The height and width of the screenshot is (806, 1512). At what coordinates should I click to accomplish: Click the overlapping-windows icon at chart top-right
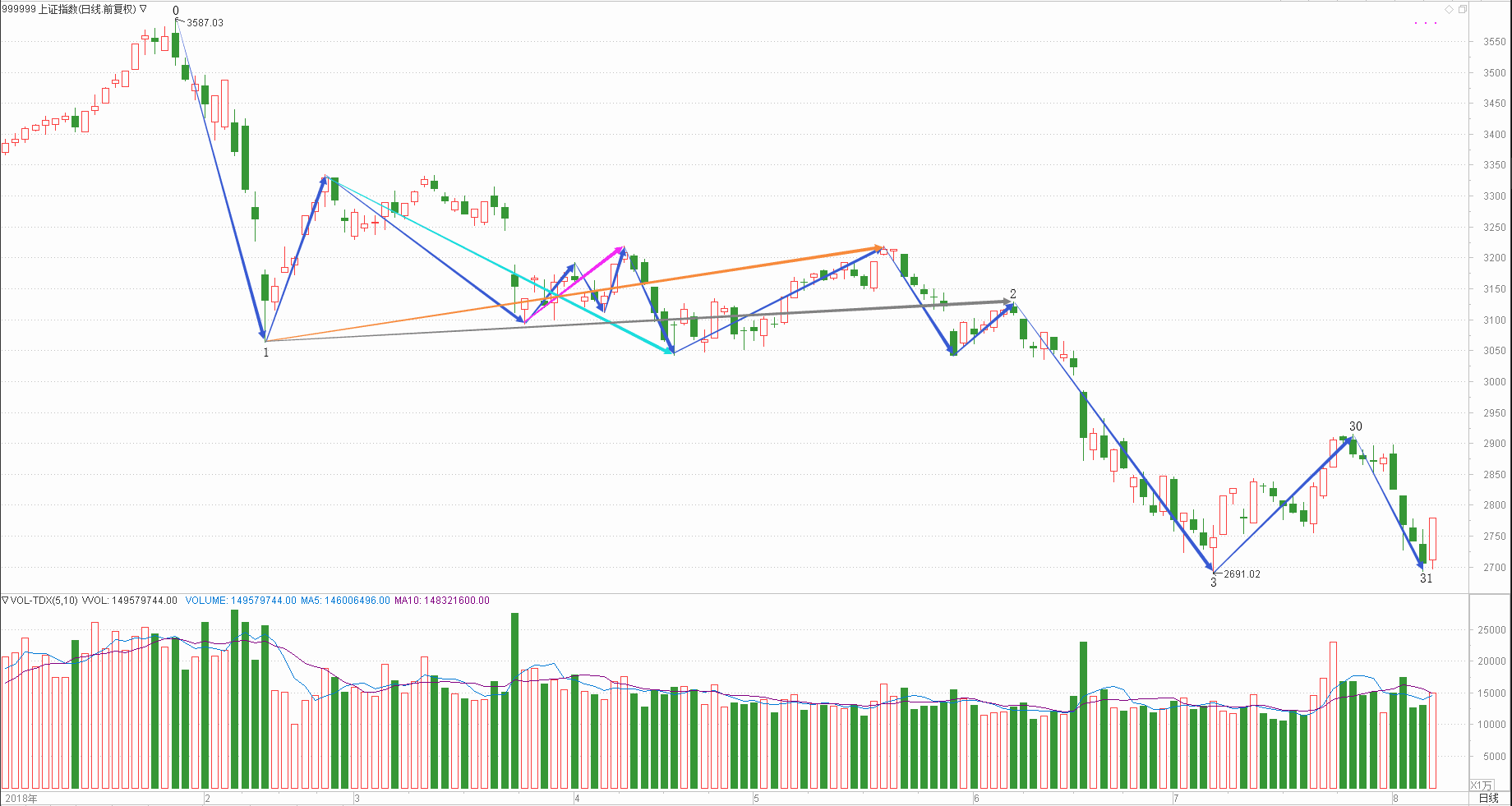(1463, 10)
